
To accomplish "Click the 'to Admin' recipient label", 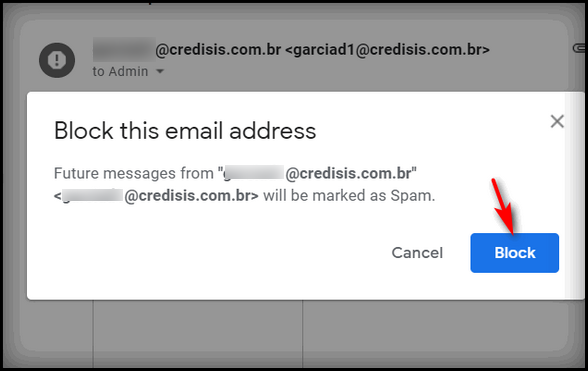I will pos(120,71).
